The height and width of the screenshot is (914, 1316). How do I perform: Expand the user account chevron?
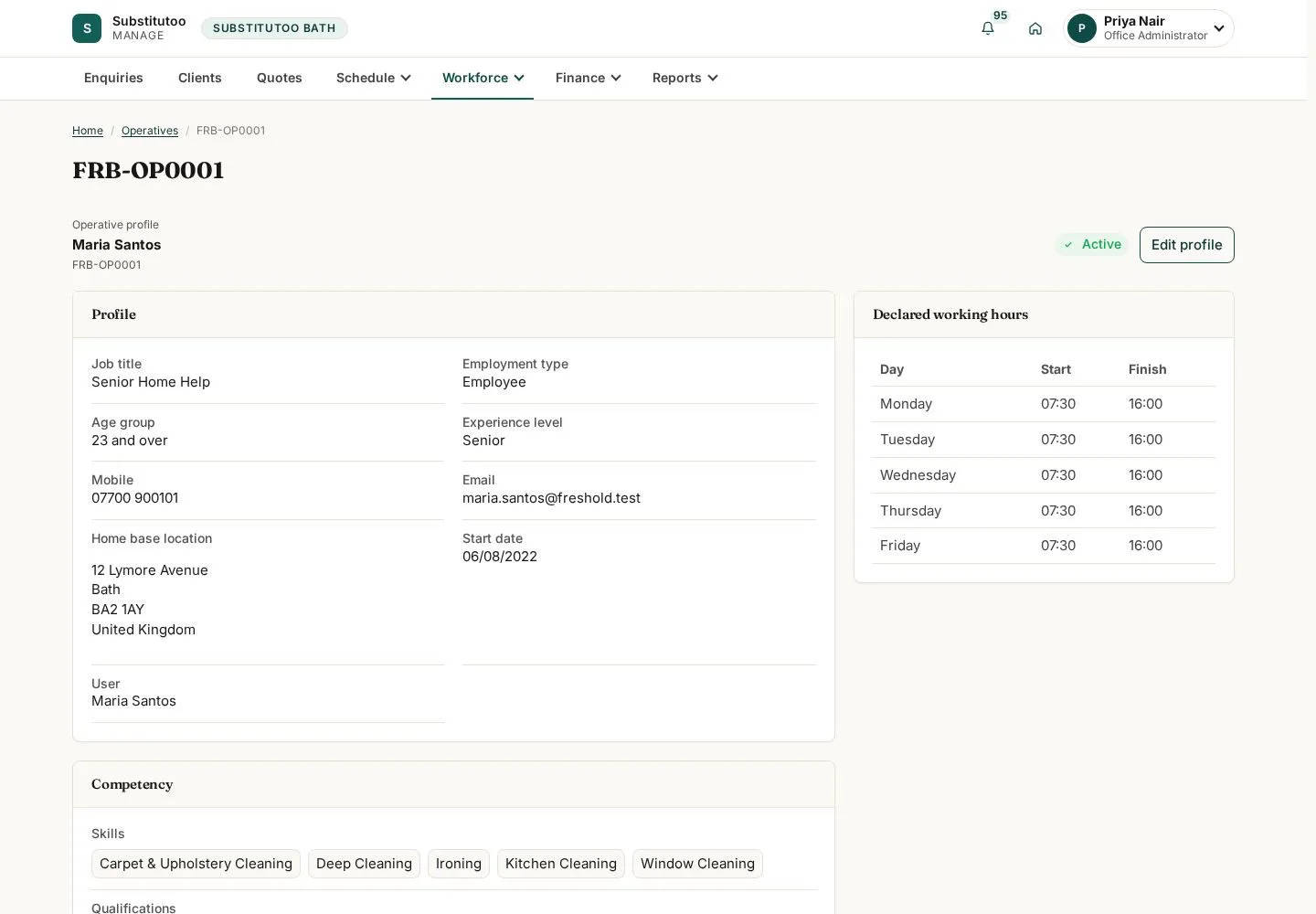(1219, 28)
